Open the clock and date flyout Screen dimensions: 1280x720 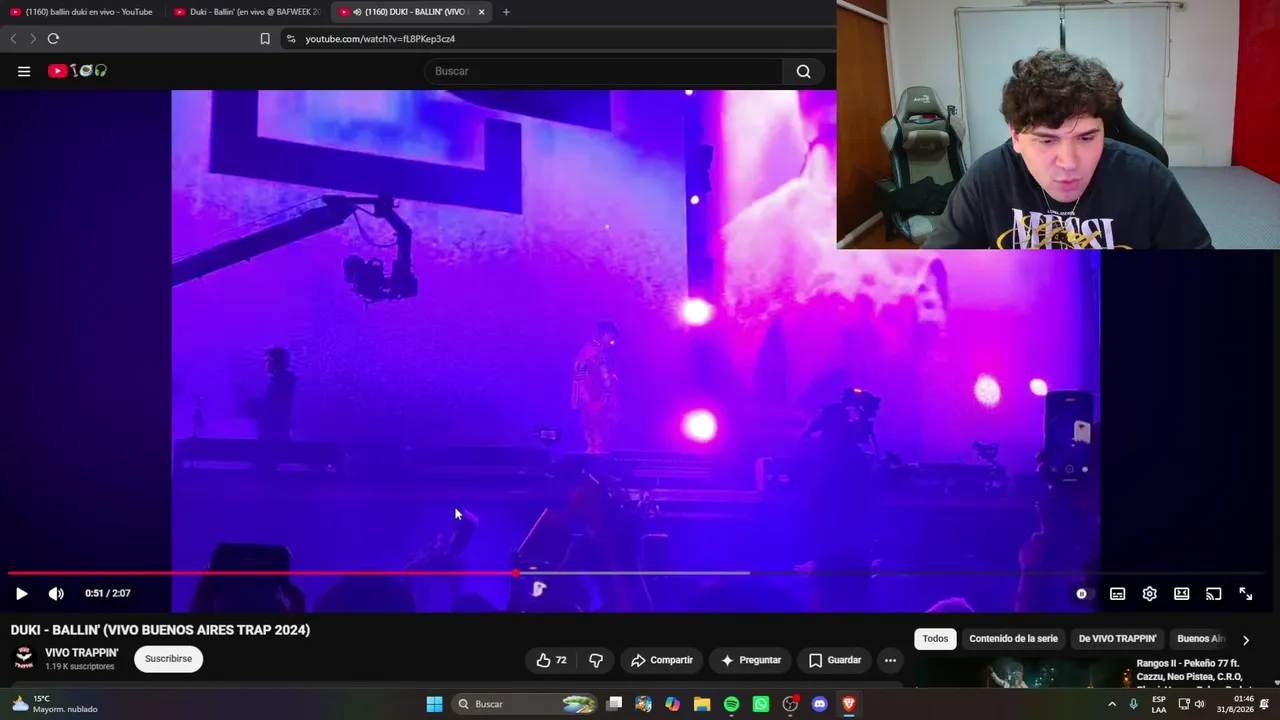pyautogui.click(x=1234, y=704)
